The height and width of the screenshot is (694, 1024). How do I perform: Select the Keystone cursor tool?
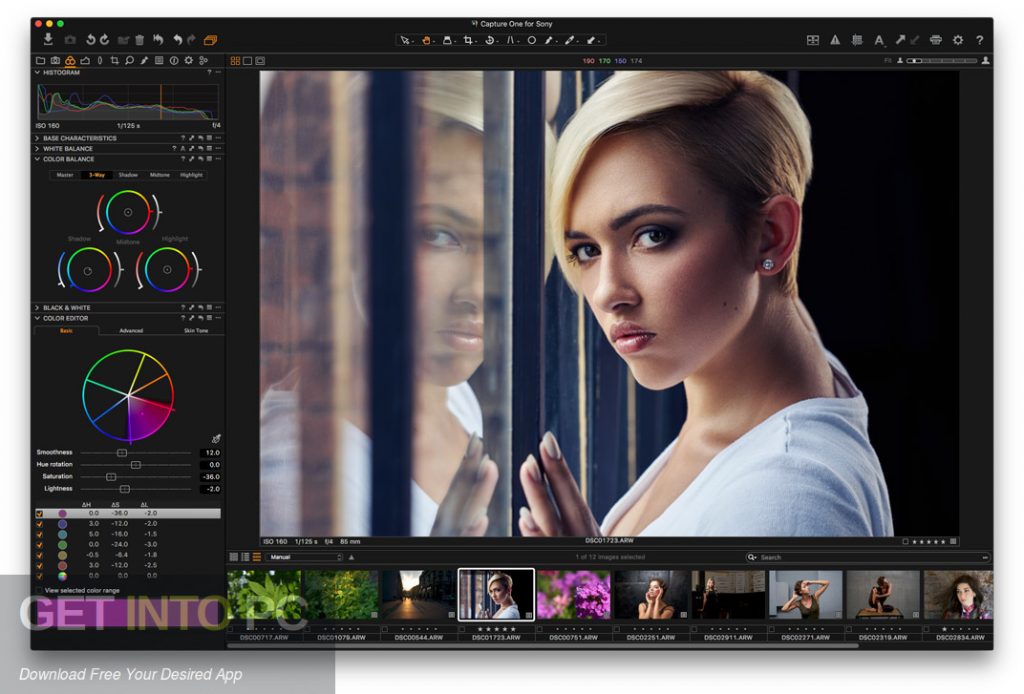pyautogui.click(x=511, y=40)
